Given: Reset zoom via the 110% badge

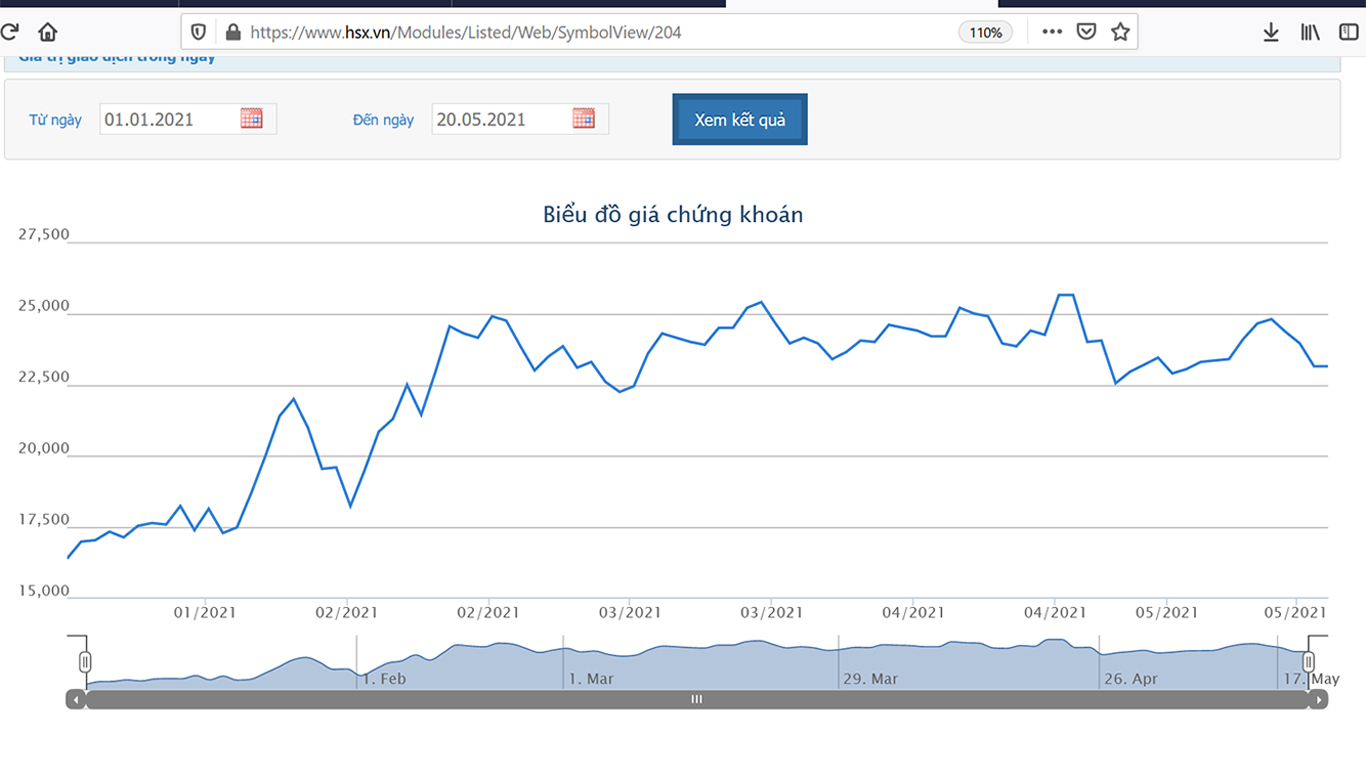Looking at the screenshot, I should point(985,32).
